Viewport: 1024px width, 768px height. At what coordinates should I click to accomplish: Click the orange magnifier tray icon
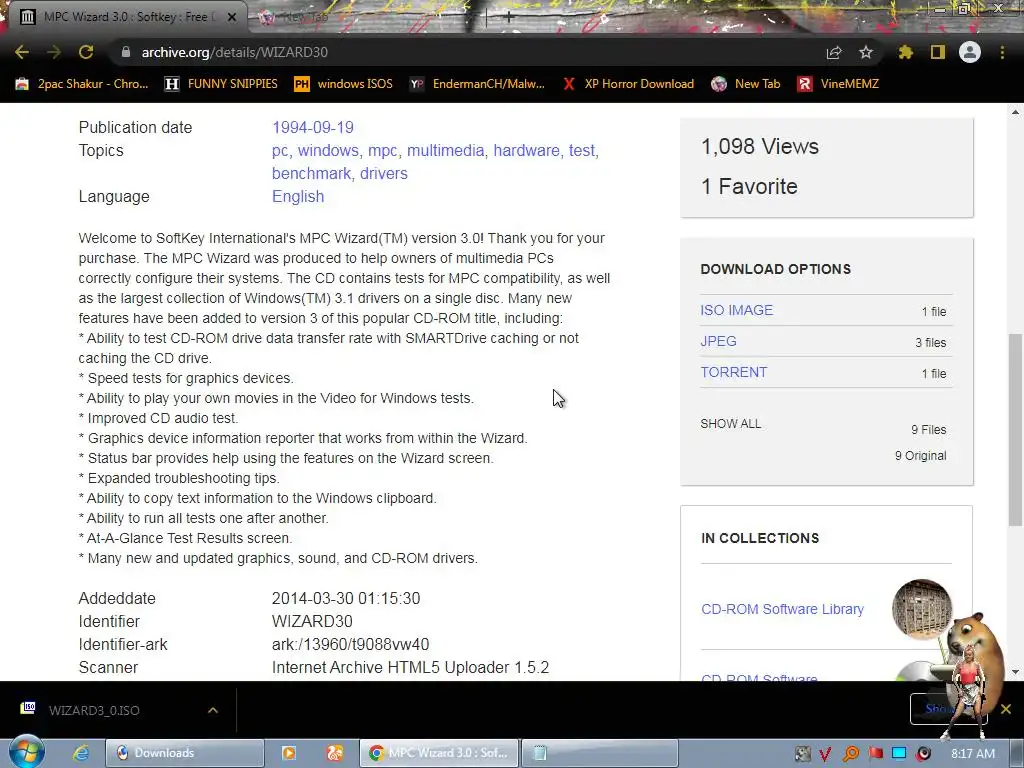850,754
